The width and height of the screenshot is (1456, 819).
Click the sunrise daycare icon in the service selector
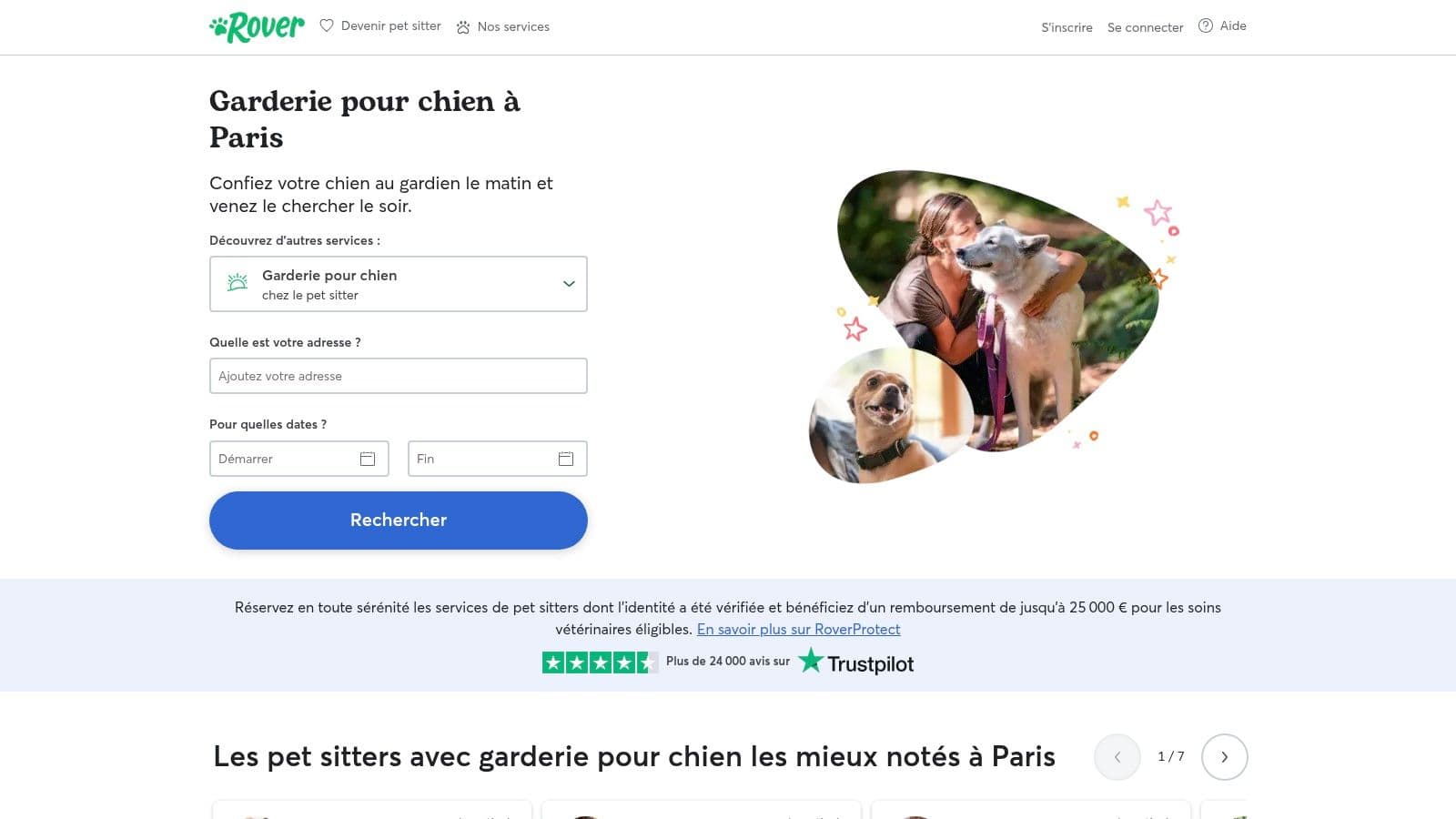(237, 283)
